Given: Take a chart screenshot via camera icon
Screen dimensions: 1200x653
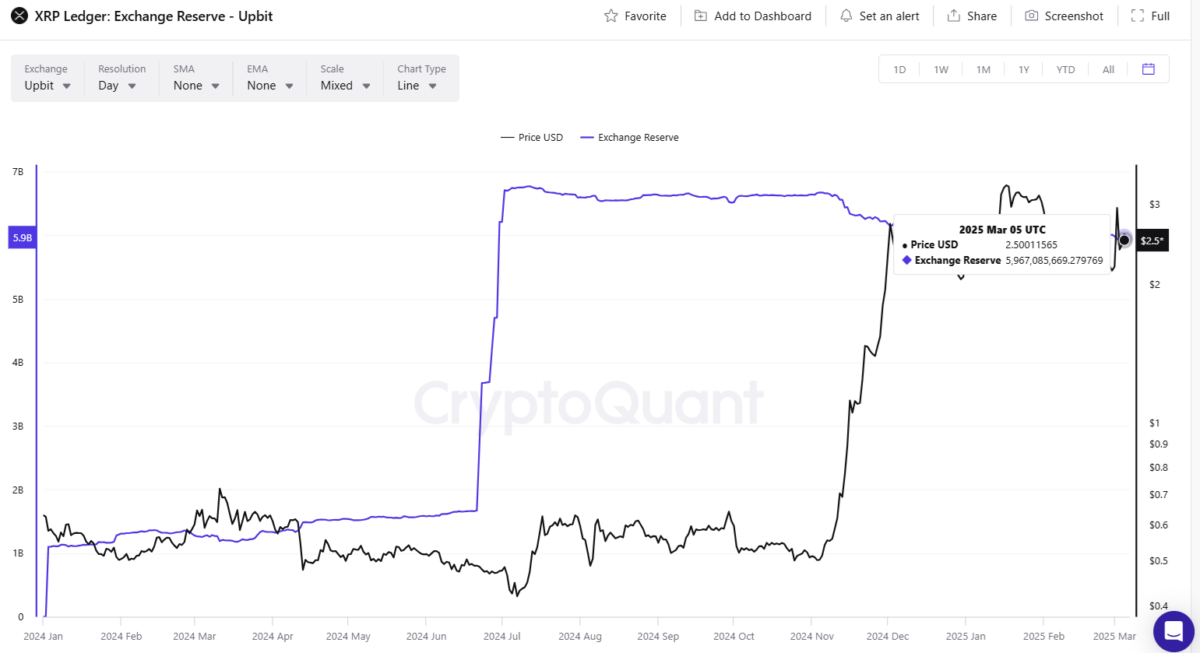Looking at the screenshot, I should click(1031, 16).
